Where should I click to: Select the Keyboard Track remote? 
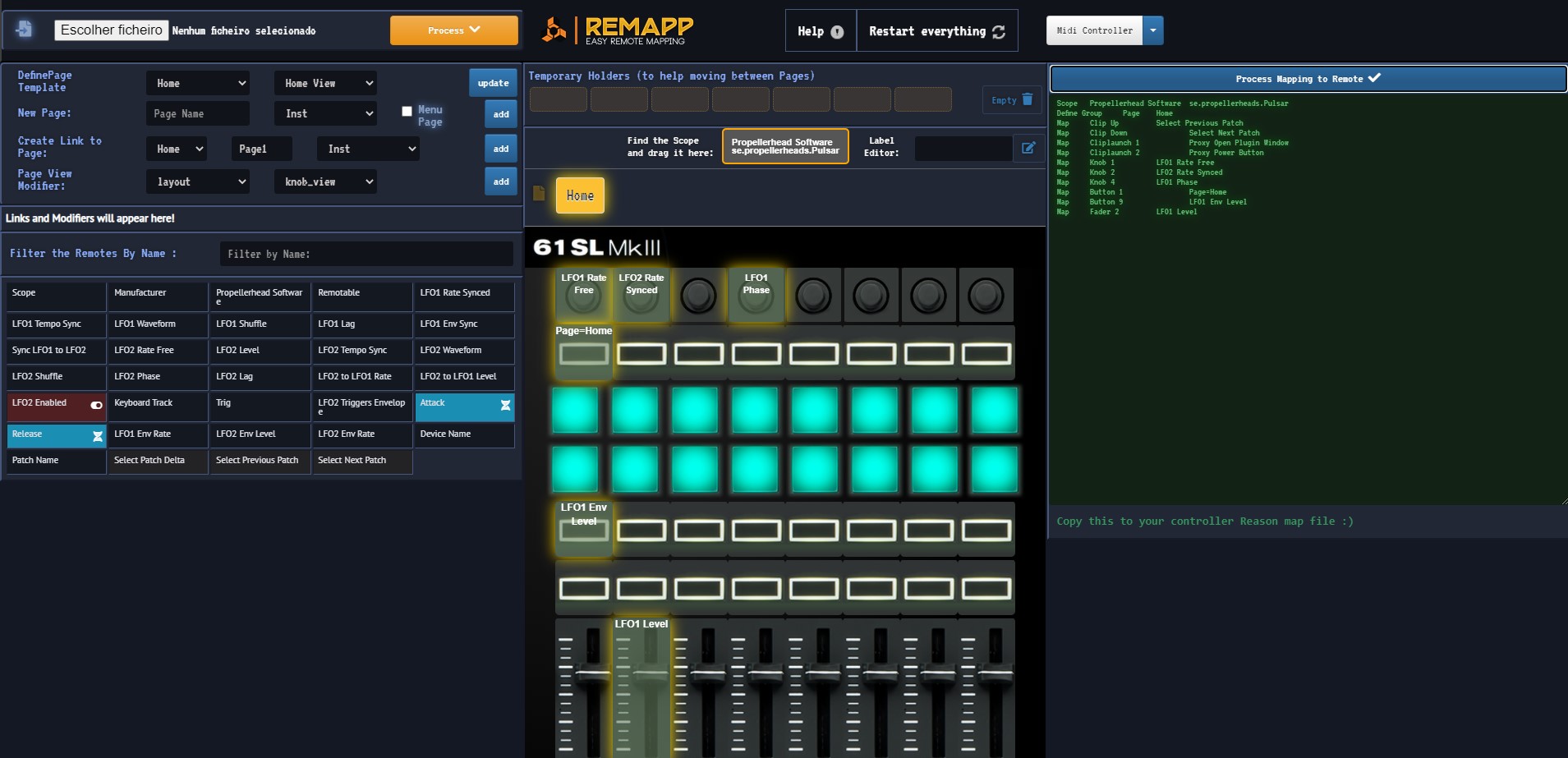click(157, 407)
